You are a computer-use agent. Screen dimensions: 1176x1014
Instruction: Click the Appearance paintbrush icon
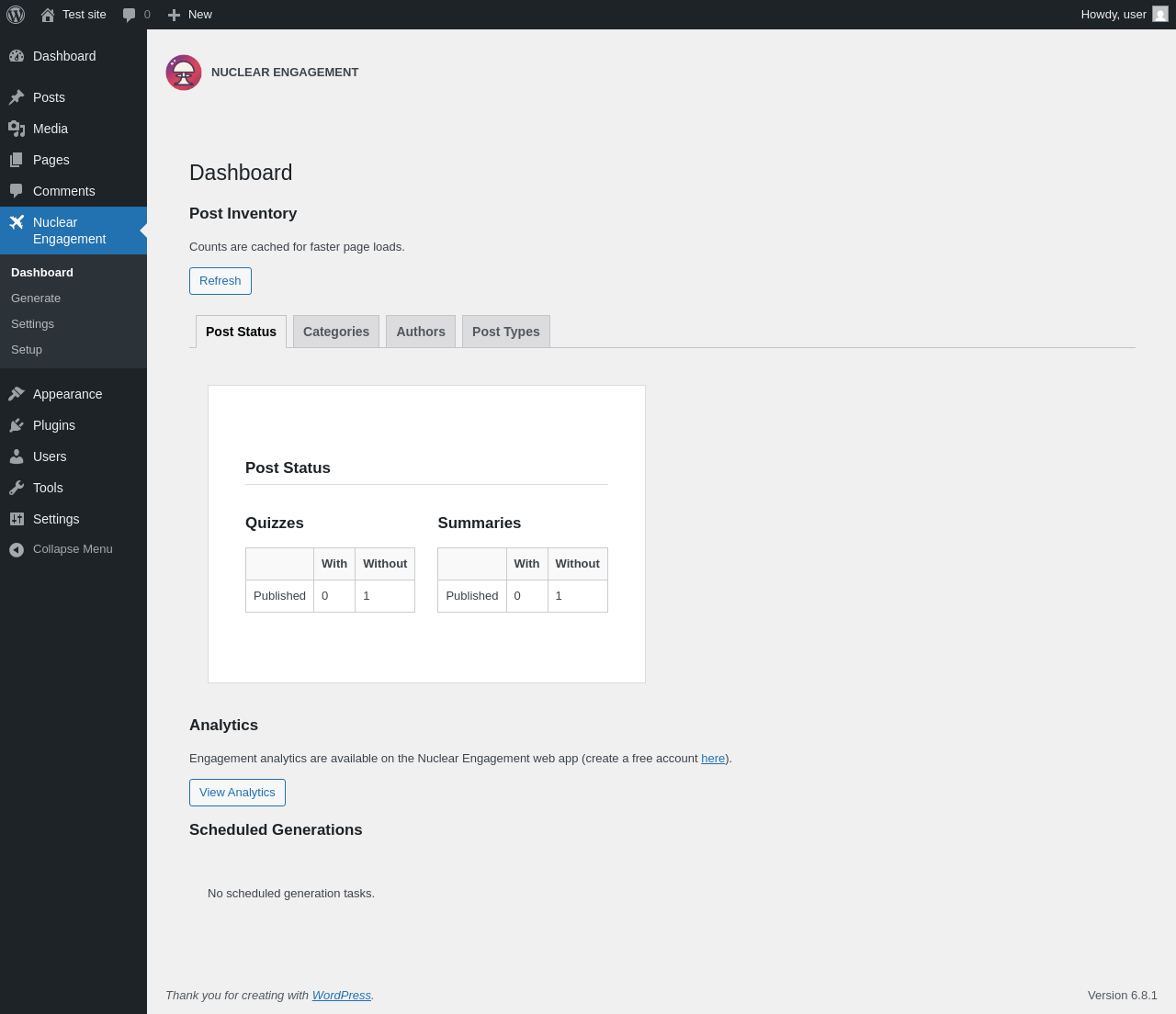(x=17, y=394)
